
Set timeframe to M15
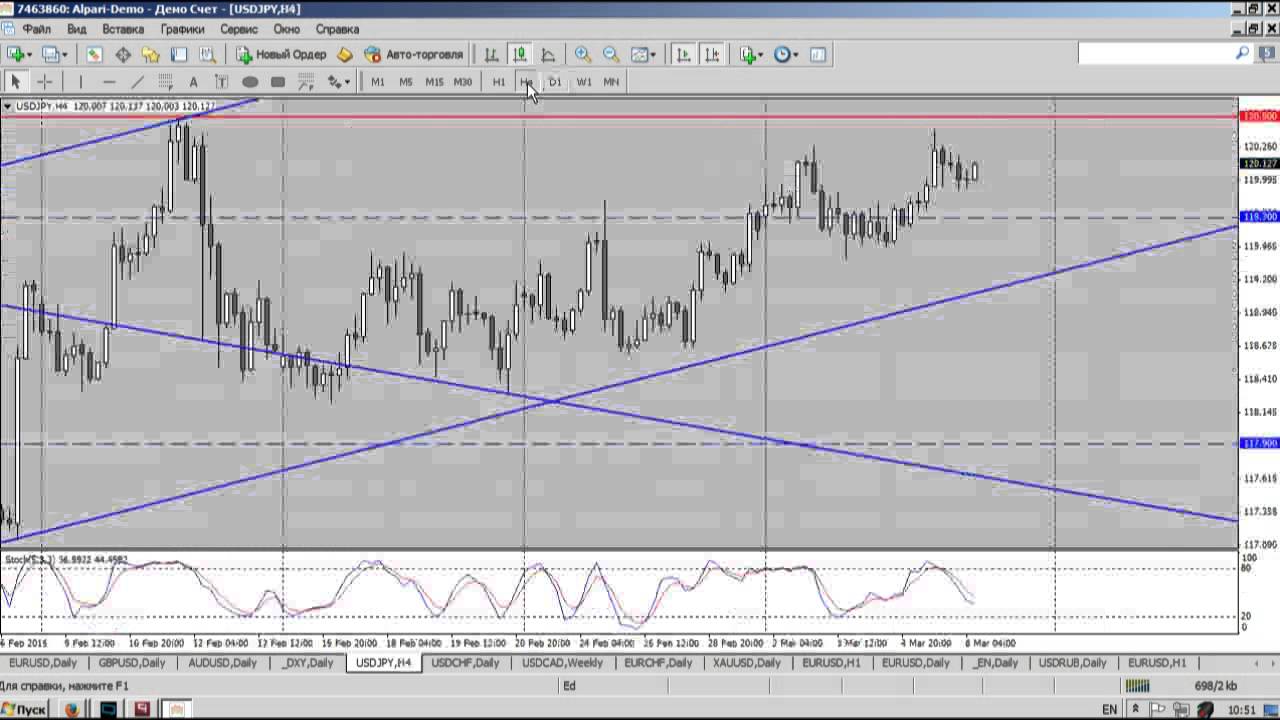pos(434,82)
